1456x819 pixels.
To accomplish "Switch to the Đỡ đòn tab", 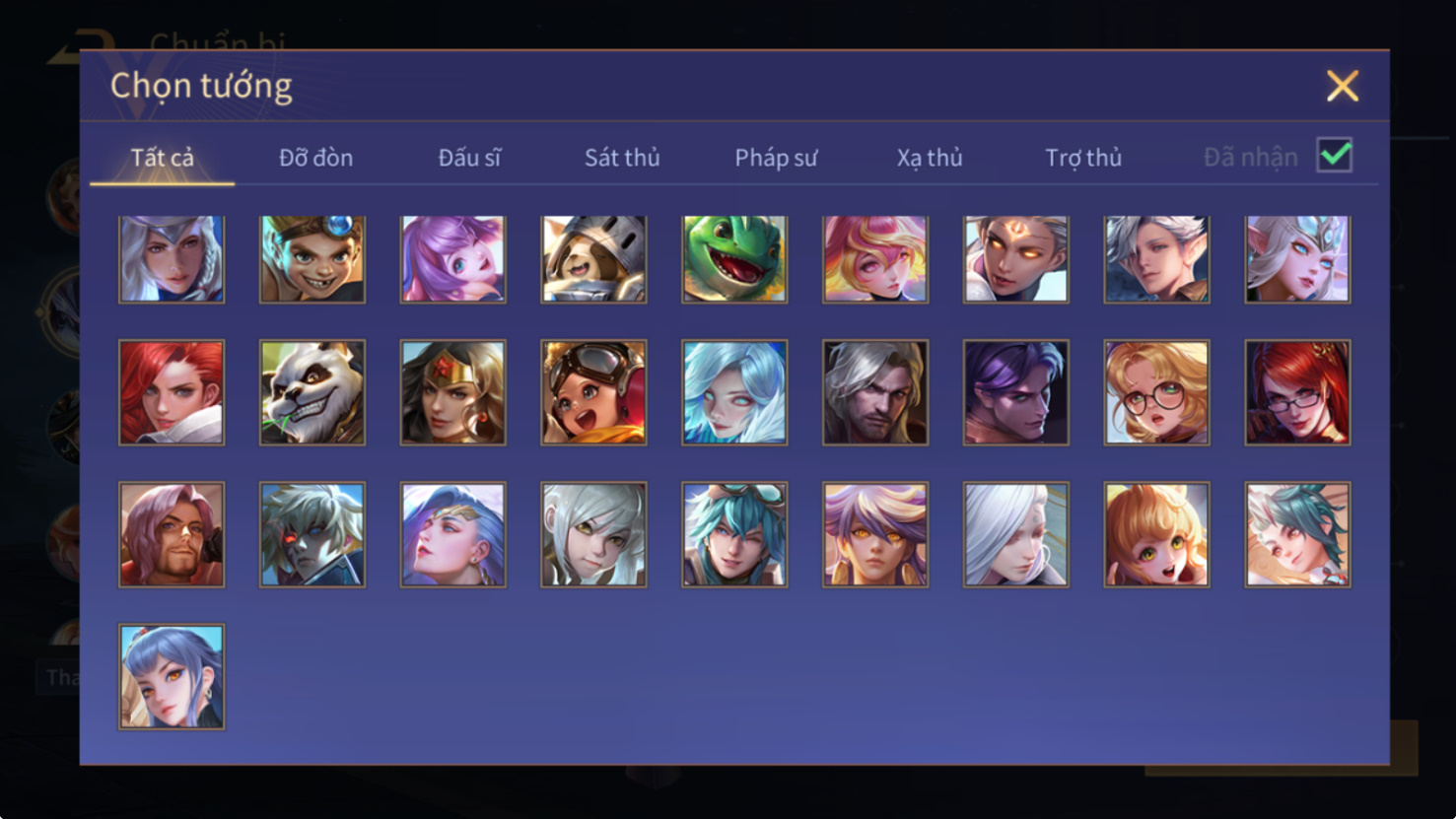I will (315, 158).
